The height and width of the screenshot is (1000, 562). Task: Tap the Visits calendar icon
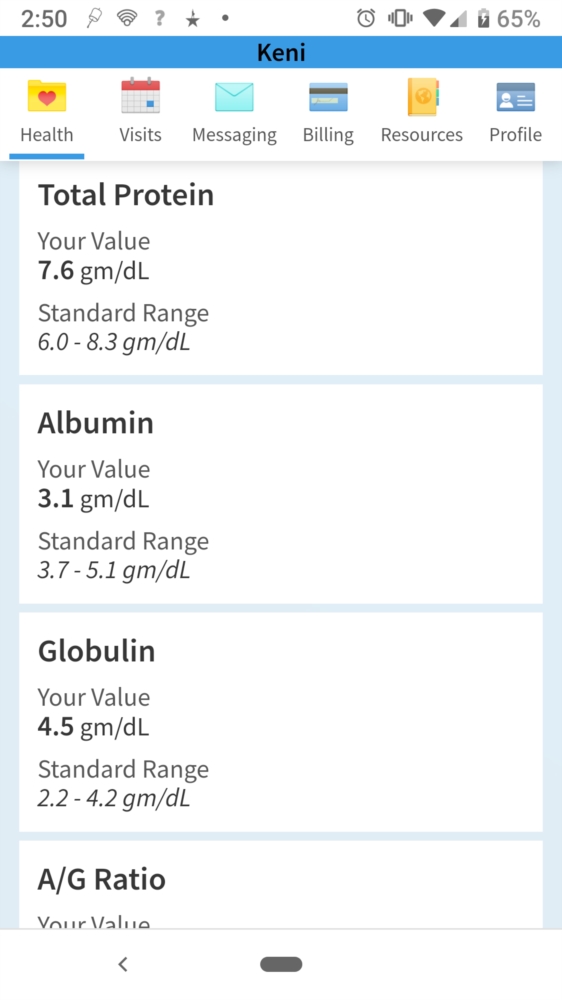(x=140, y=96)
